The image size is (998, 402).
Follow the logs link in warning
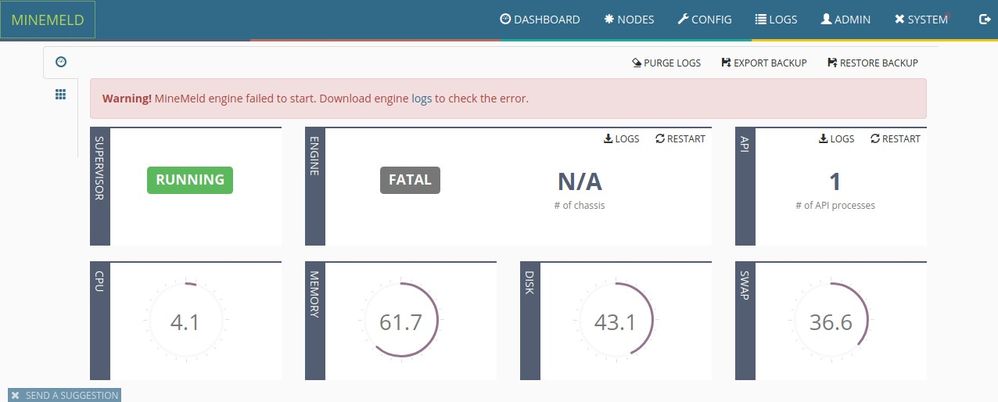(421, 99)
